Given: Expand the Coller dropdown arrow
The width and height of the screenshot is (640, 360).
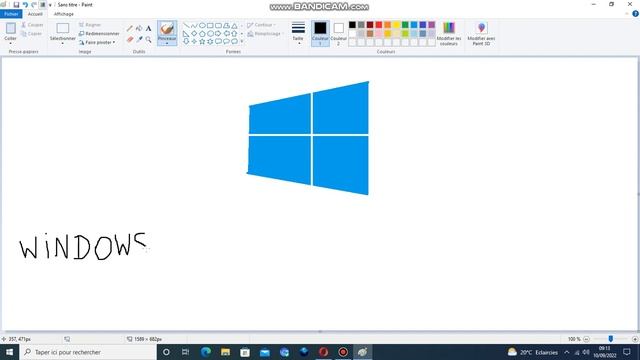Looking at the screenshot, I should pyautogui.click(x=11, y=43).
